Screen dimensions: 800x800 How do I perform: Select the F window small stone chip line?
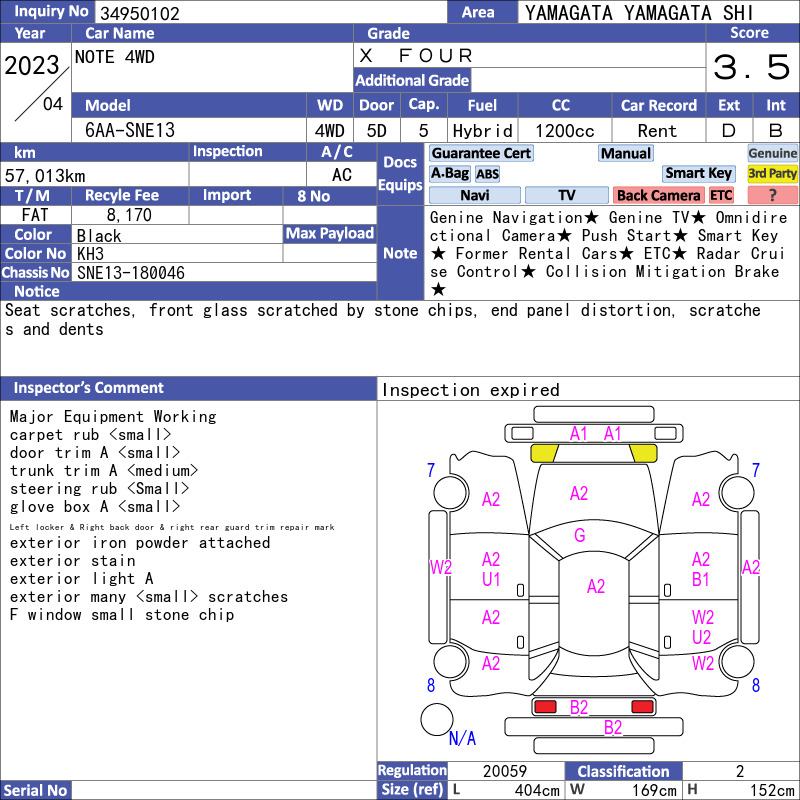[x=121, y=614]
